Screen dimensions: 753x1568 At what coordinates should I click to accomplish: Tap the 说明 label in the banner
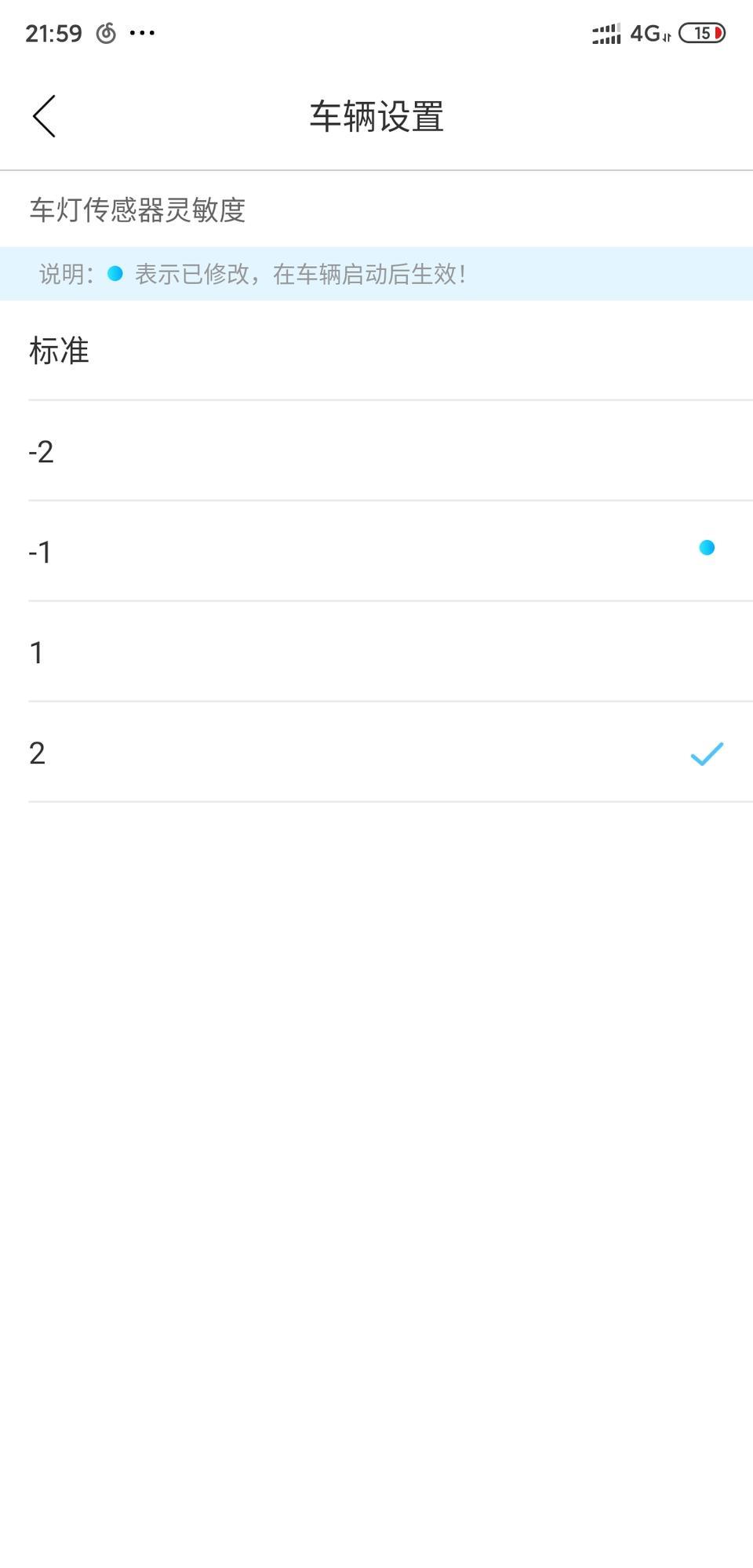tap(66, 274)
